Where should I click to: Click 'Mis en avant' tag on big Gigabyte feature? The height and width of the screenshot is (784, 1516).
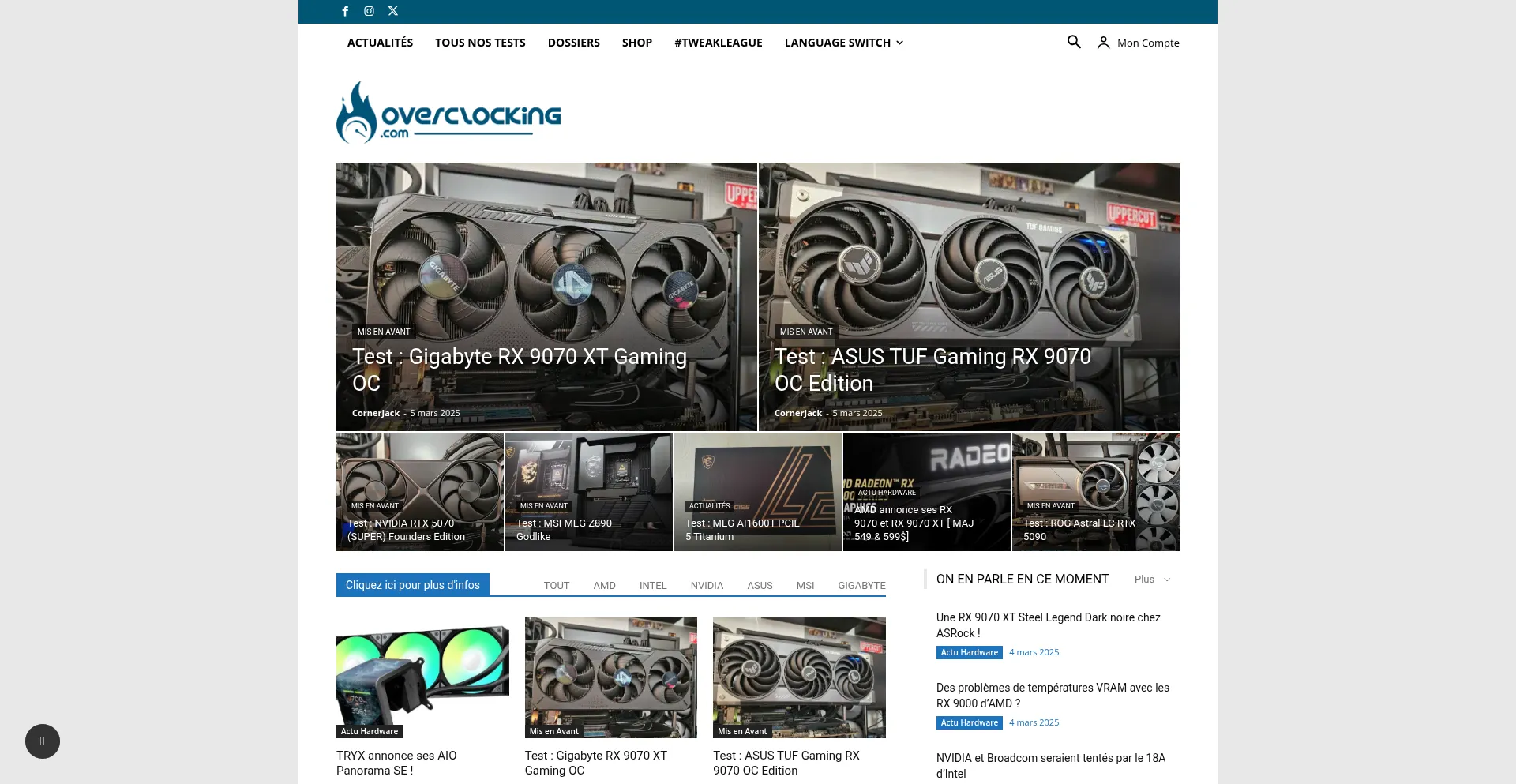pyautogui.click(x=384, y=332)
